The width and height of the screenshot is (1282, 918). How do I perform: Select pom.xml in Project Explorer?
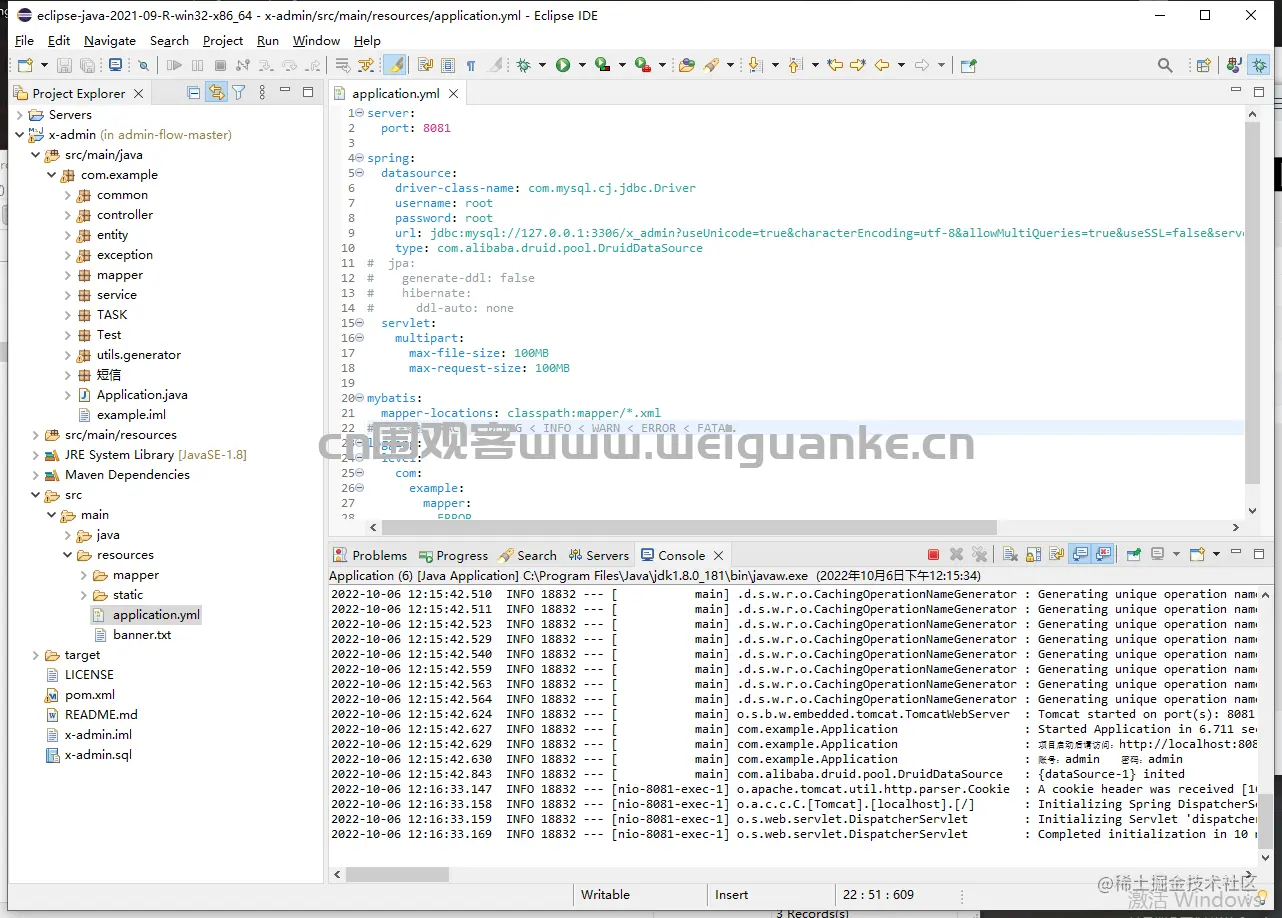(x=90, y=695)
